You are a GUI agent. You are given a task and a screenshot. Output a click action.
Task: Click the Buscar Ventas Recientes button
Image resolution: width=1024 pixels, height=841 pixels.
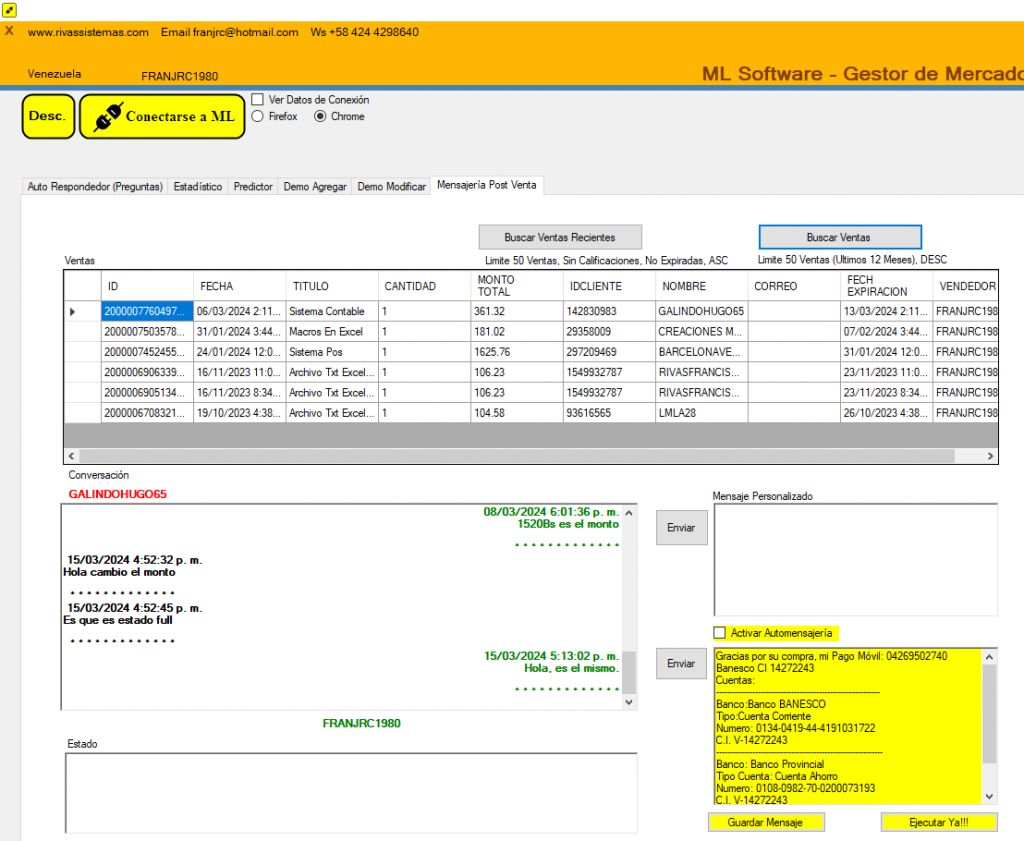tap(559, 237)
